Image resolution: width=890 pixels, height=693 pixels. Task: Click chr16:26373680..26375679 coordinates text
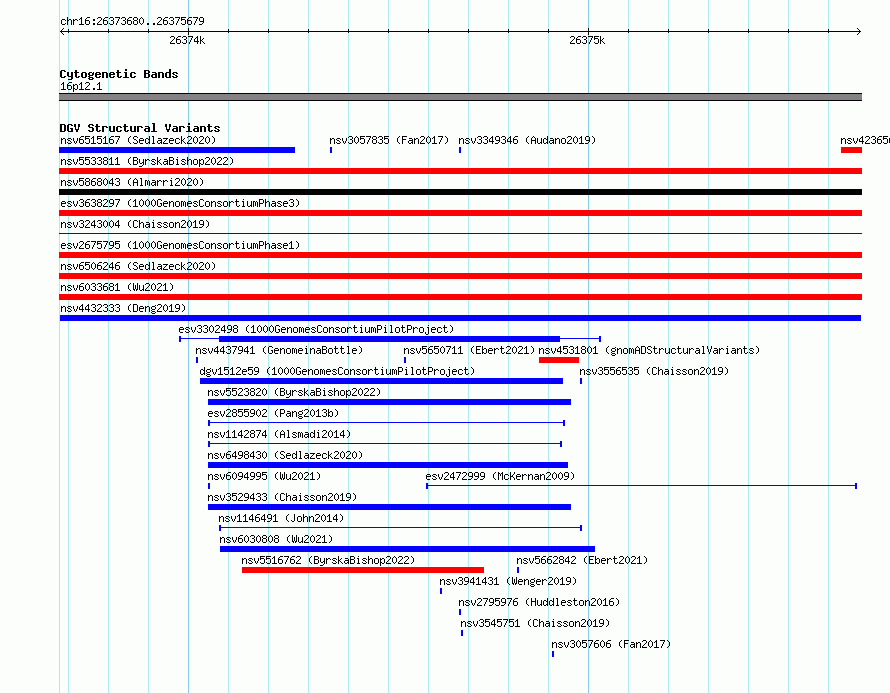click(x=132, y=21)
